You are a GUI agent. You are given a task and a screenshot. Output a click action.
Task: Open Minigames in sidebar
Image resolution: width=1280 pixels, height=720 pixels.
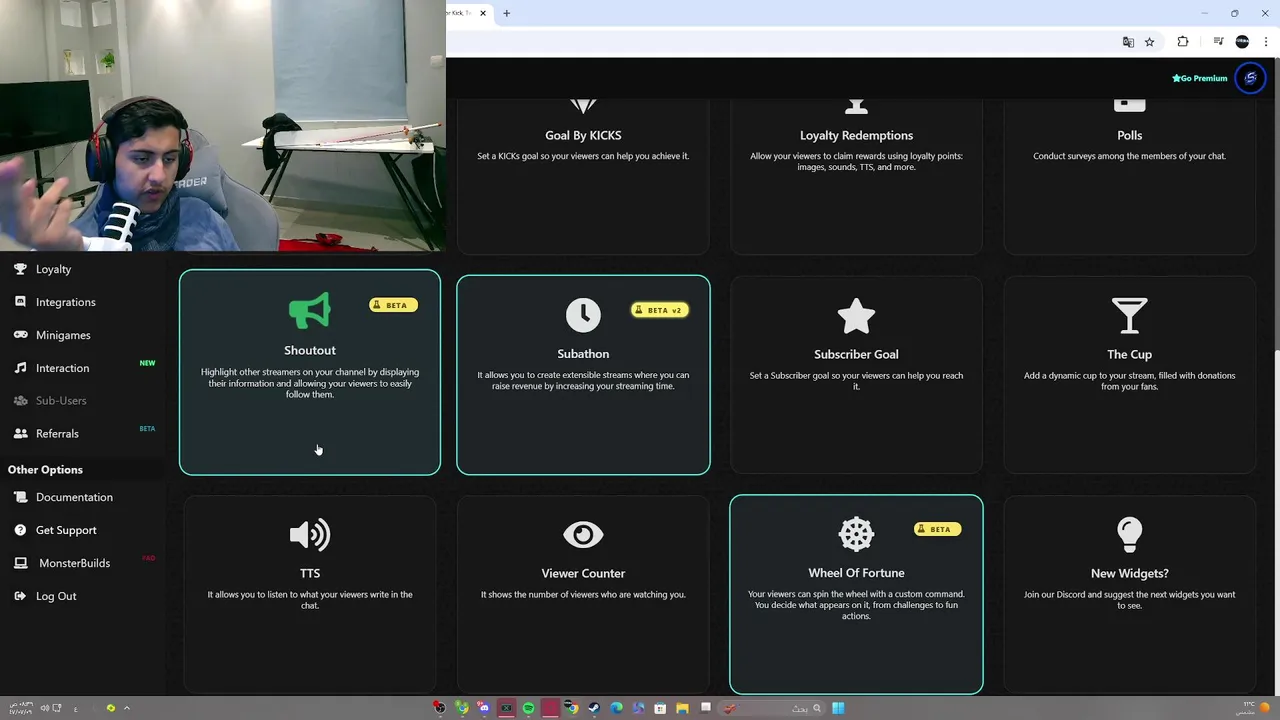pyautogui.click(x=63, y=335)
